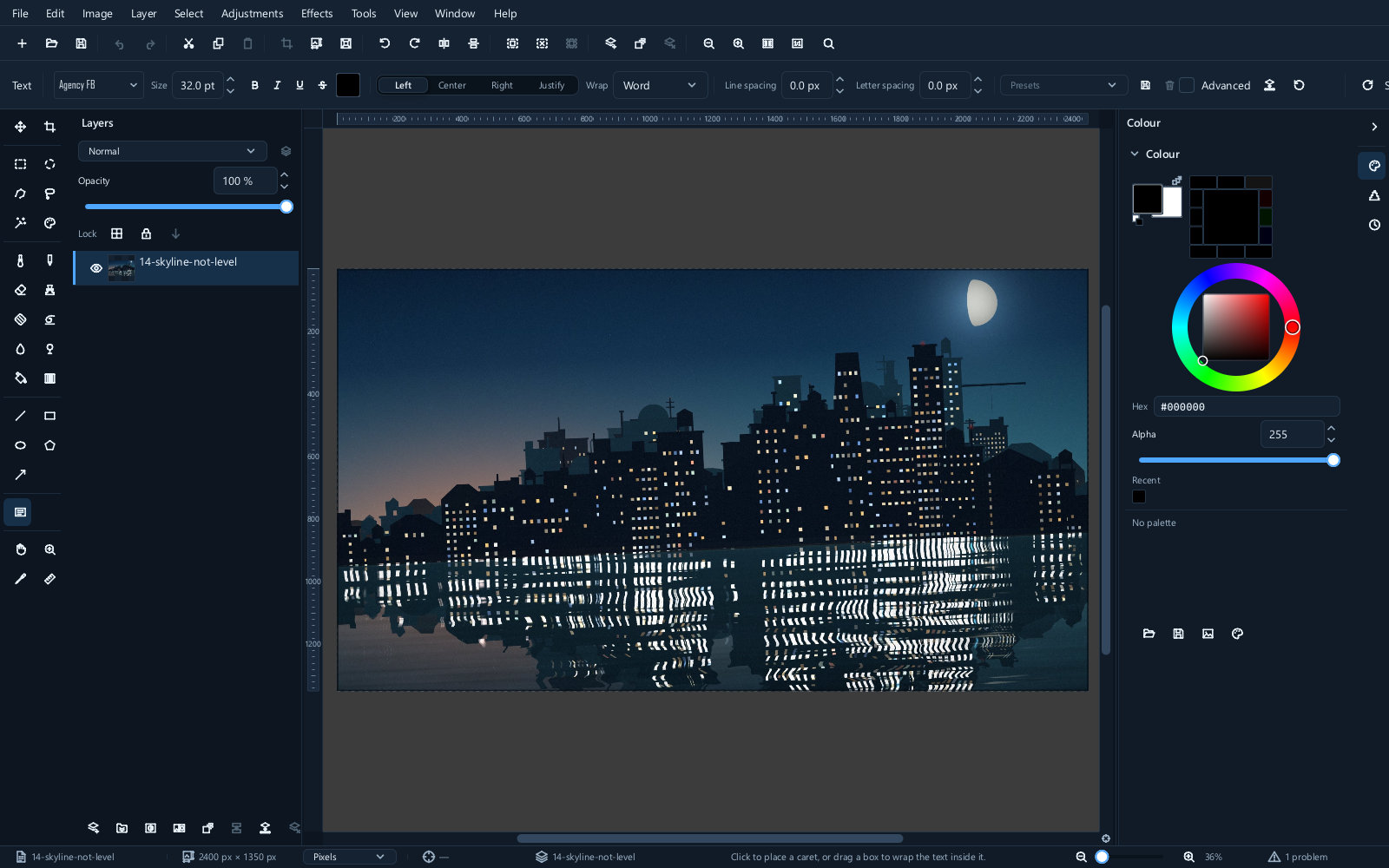This screenshot has width=1389, height=868.
Task: Toggle lock pixels grid icon
Action: pyautogui.click(x=116, y=233)
